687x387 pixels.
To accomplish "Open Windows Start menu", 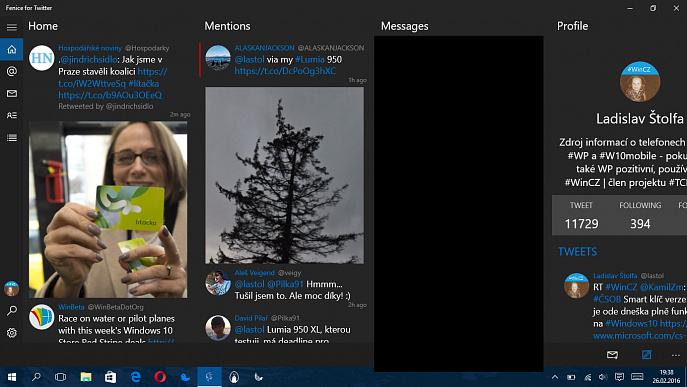I will click(12, 377).
